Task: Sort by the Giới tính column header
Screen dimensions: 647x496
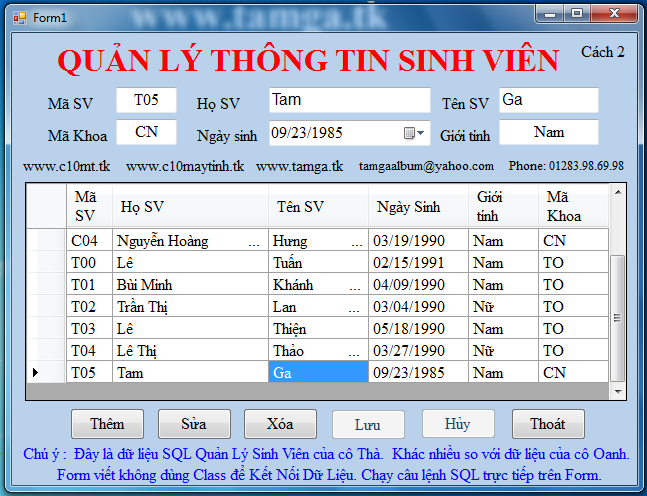Action: click(503, 206)
